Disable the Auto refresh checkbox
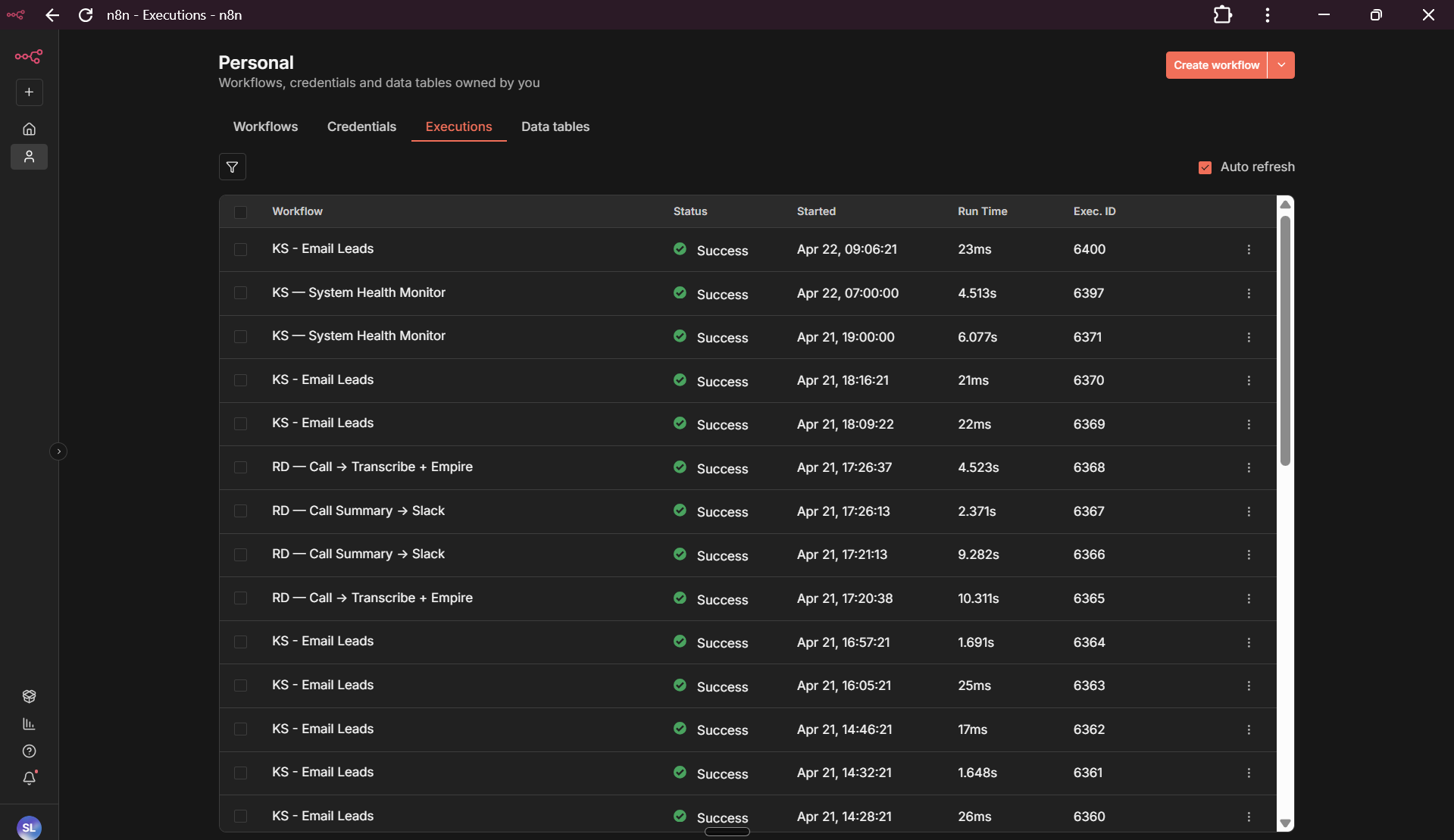The height and width of the screenshot is (840, 1454). [x=1205, y=167]
